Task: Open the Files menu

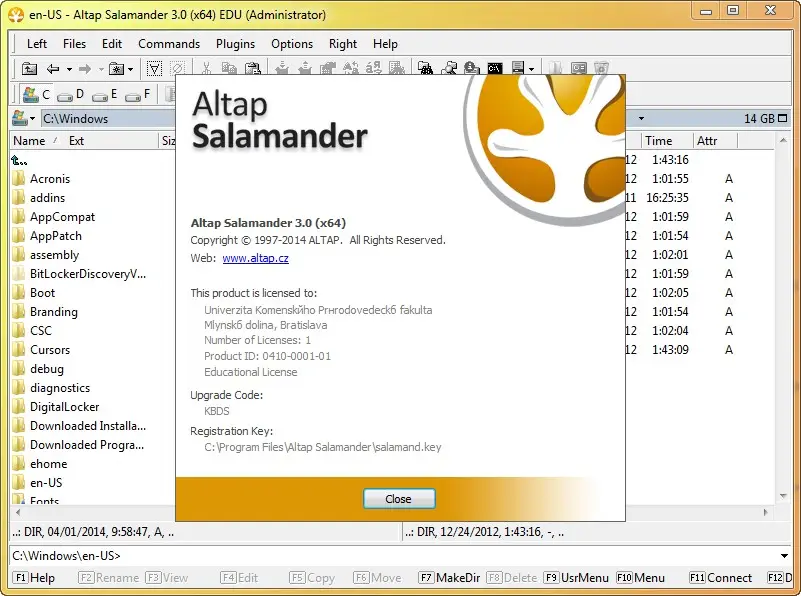Action: 75,44
